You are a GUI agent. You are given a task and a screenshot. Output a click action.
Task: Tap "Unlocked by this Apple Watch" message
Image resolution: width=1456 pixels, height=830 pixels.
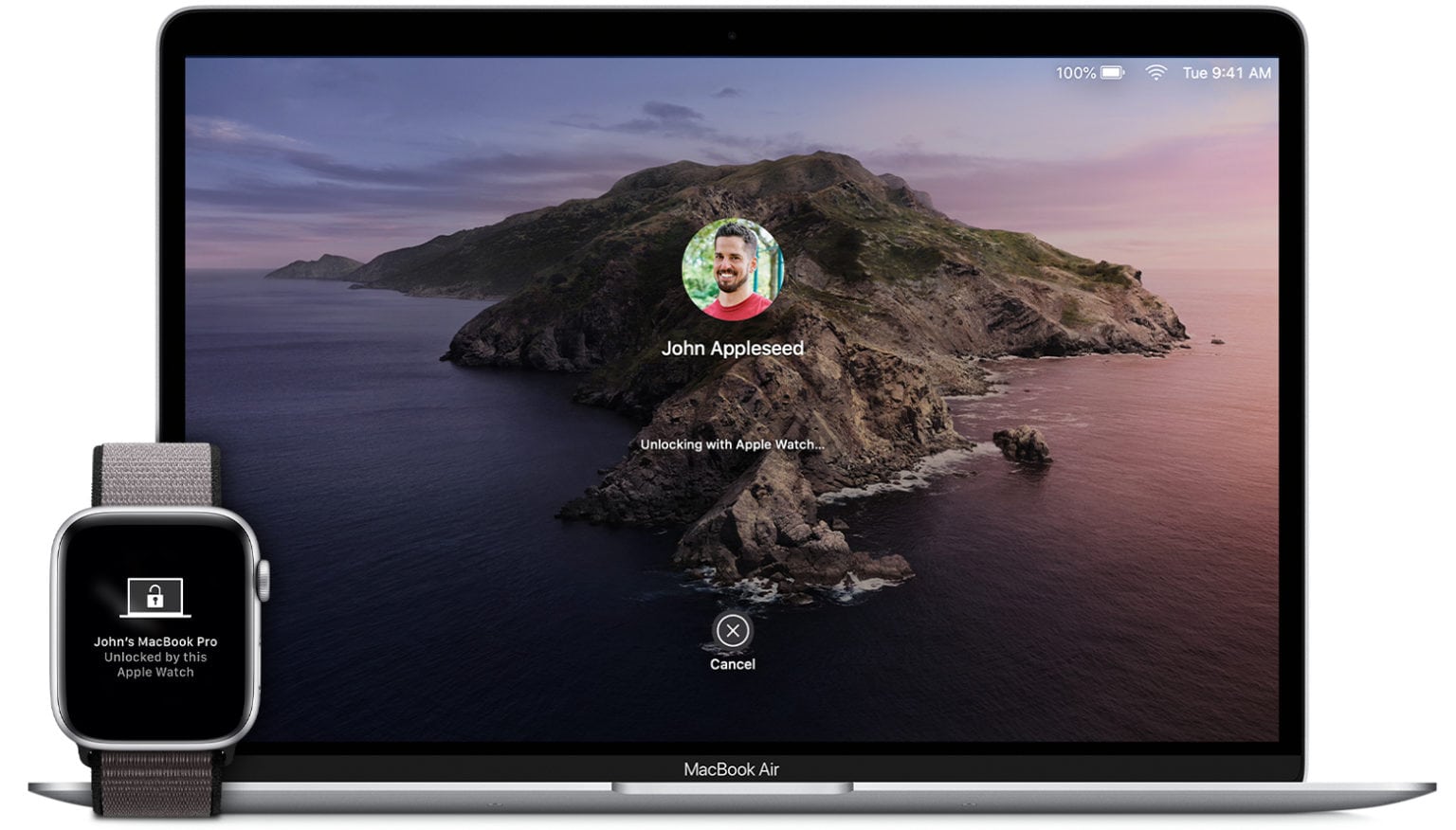[155, 664]
